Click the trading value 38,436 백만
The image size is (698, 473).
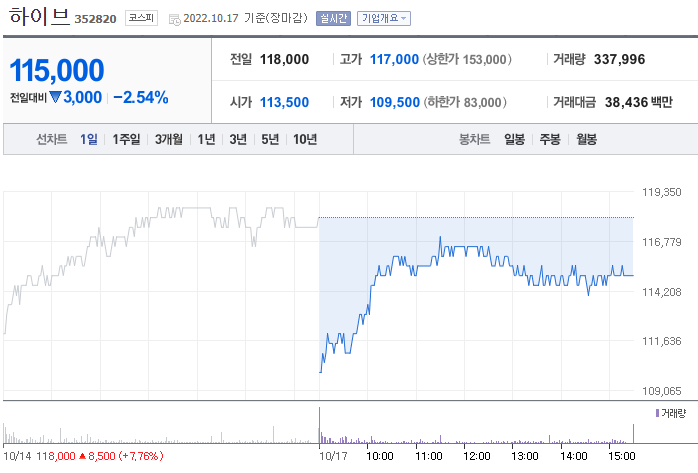pos(638,102)
